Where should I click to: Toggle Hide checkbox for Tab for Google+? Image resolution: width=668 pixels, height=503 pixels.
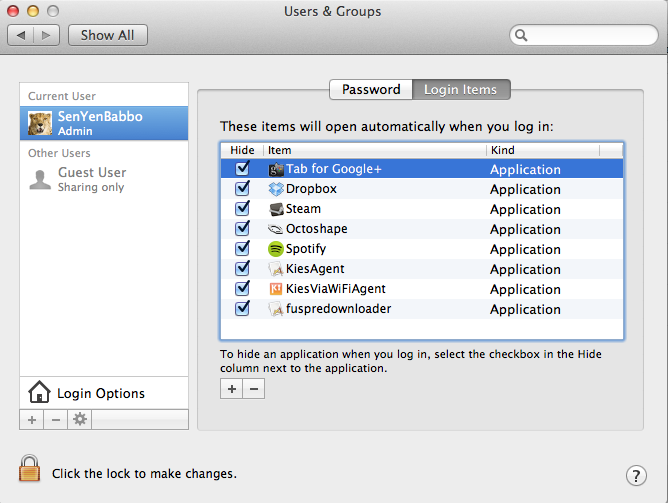coord(242,168)
